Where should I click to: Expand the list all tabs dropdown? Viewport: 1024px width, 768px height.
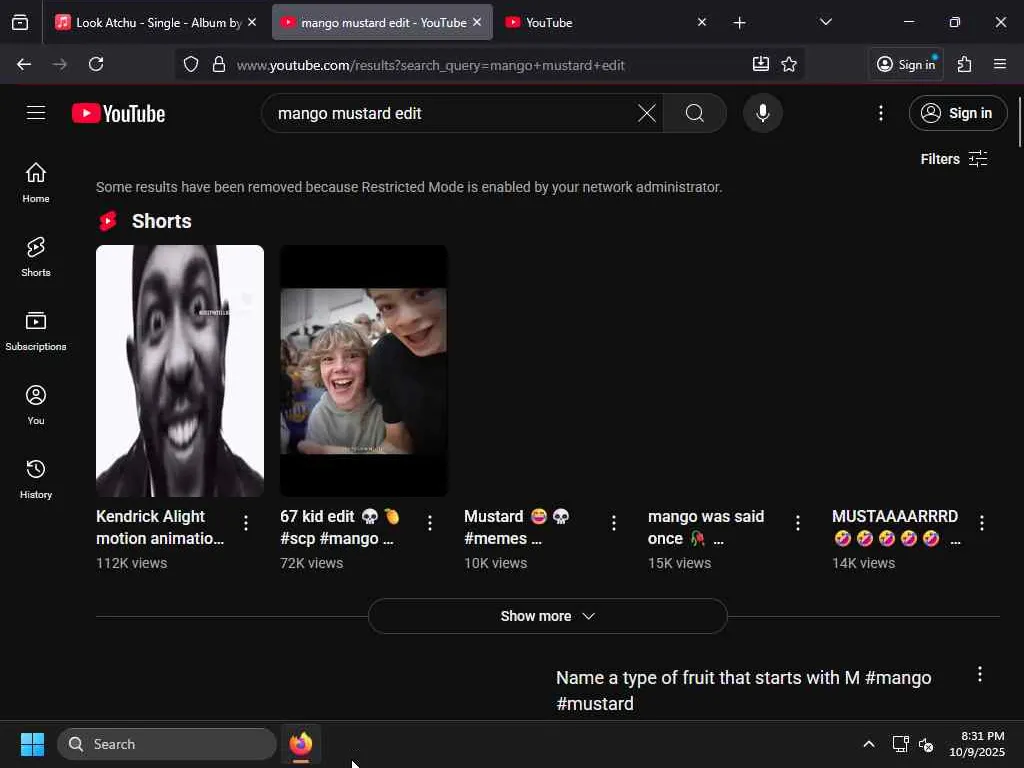(x=825, y=22)
